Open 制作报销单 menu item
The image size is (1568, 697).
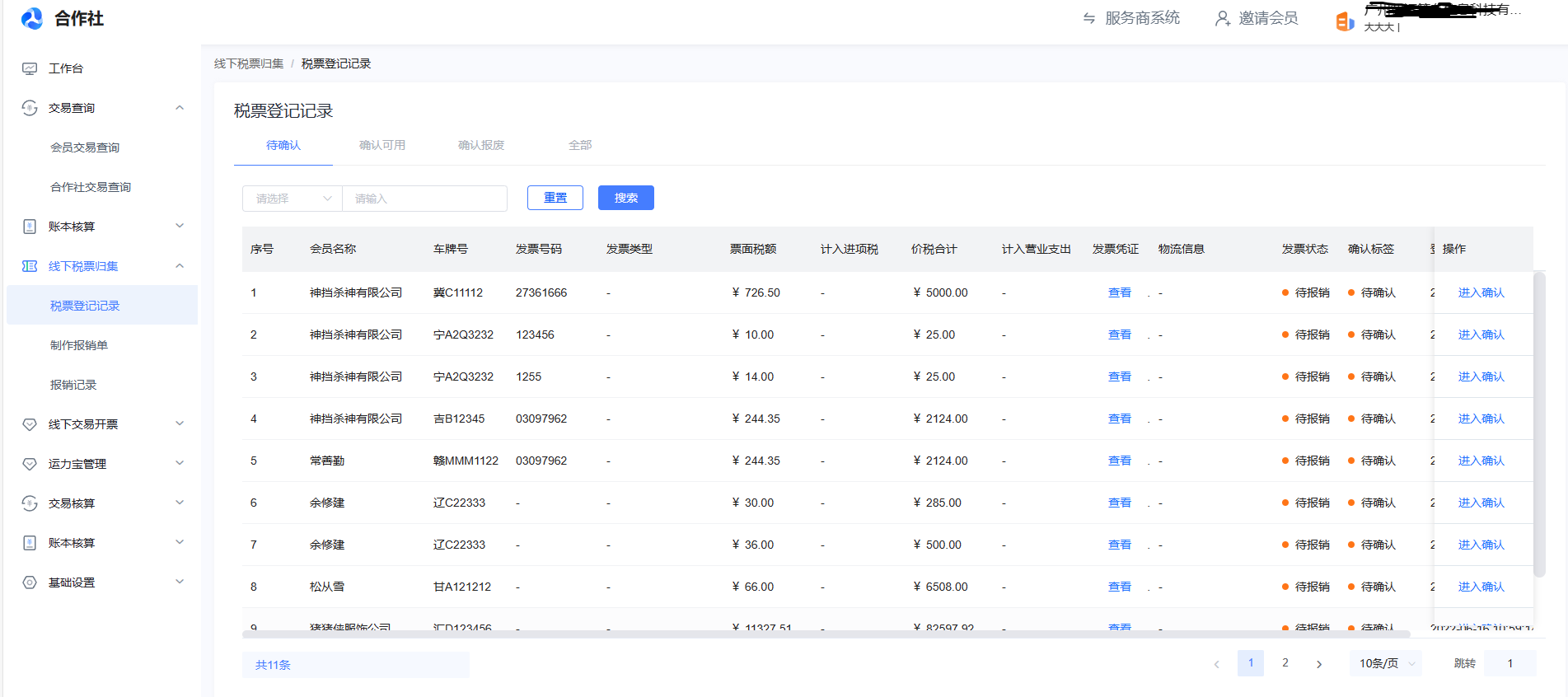tap(79, 345)
